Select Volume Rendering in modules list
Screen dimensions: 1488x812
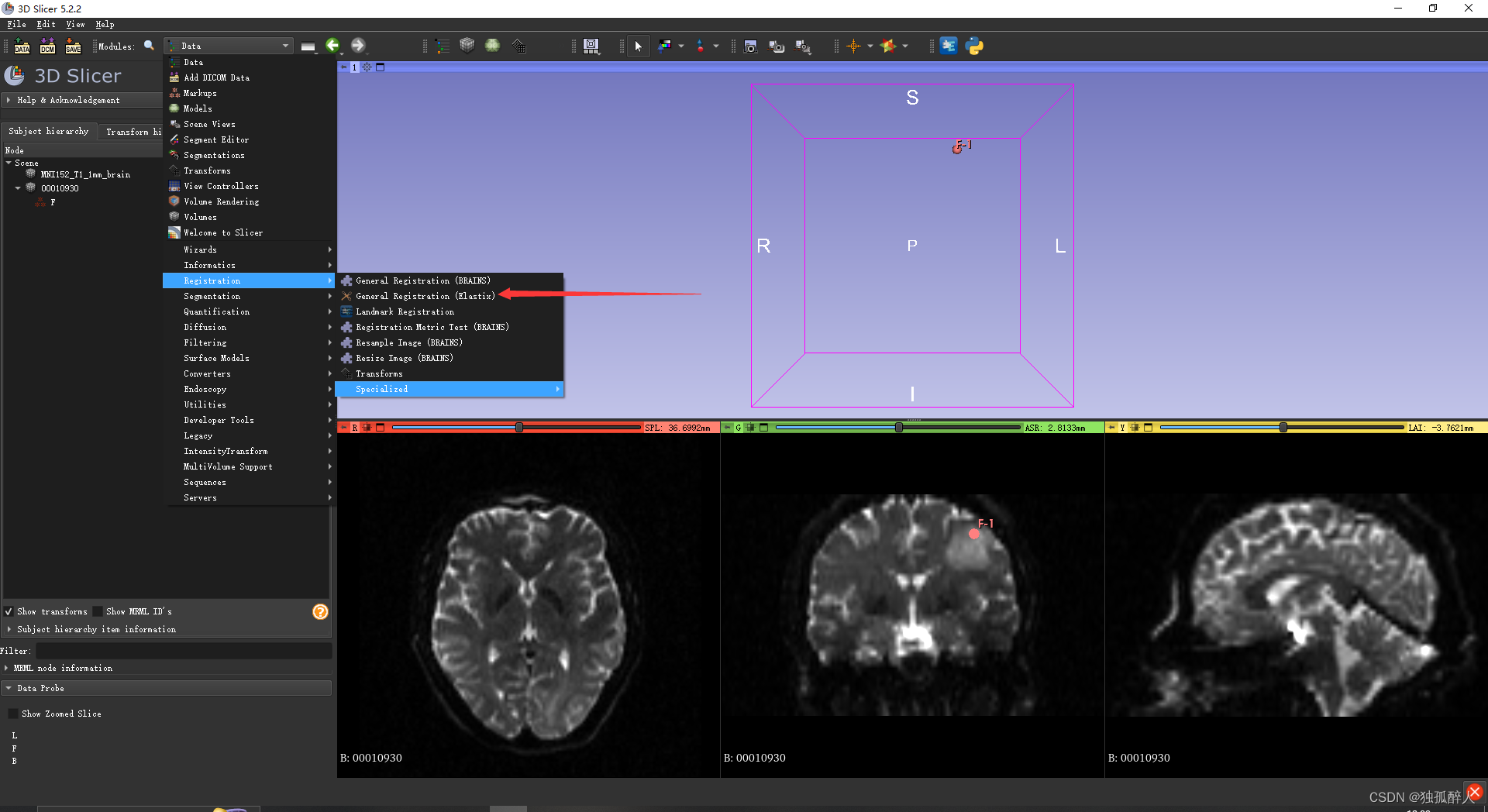coord(250,201)
